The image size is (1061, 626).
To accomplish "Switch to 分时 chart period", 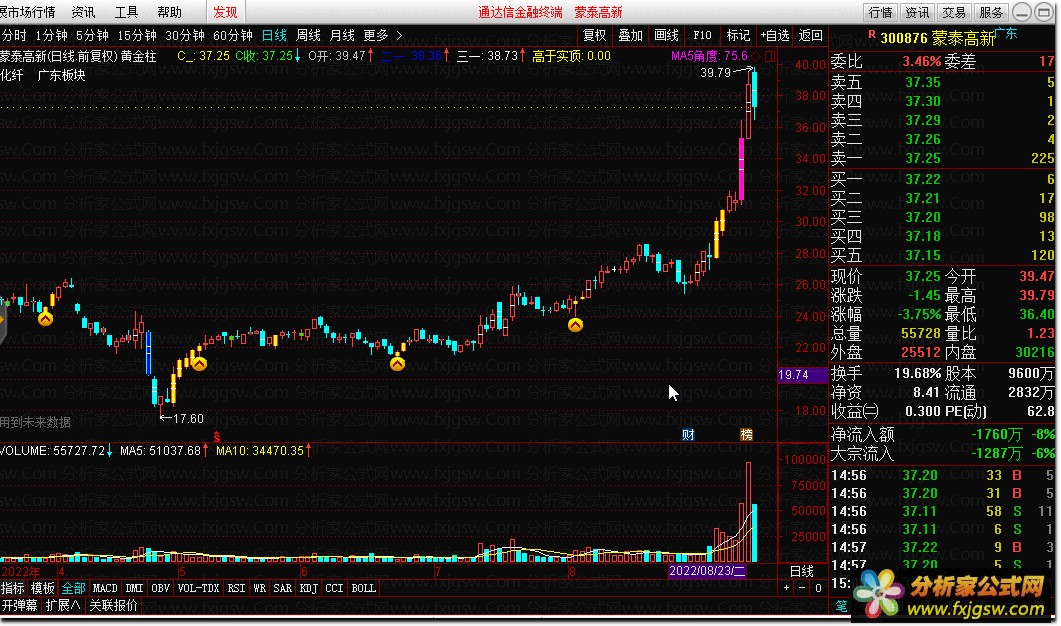I will pyautogui.click(x=14, y=35).
